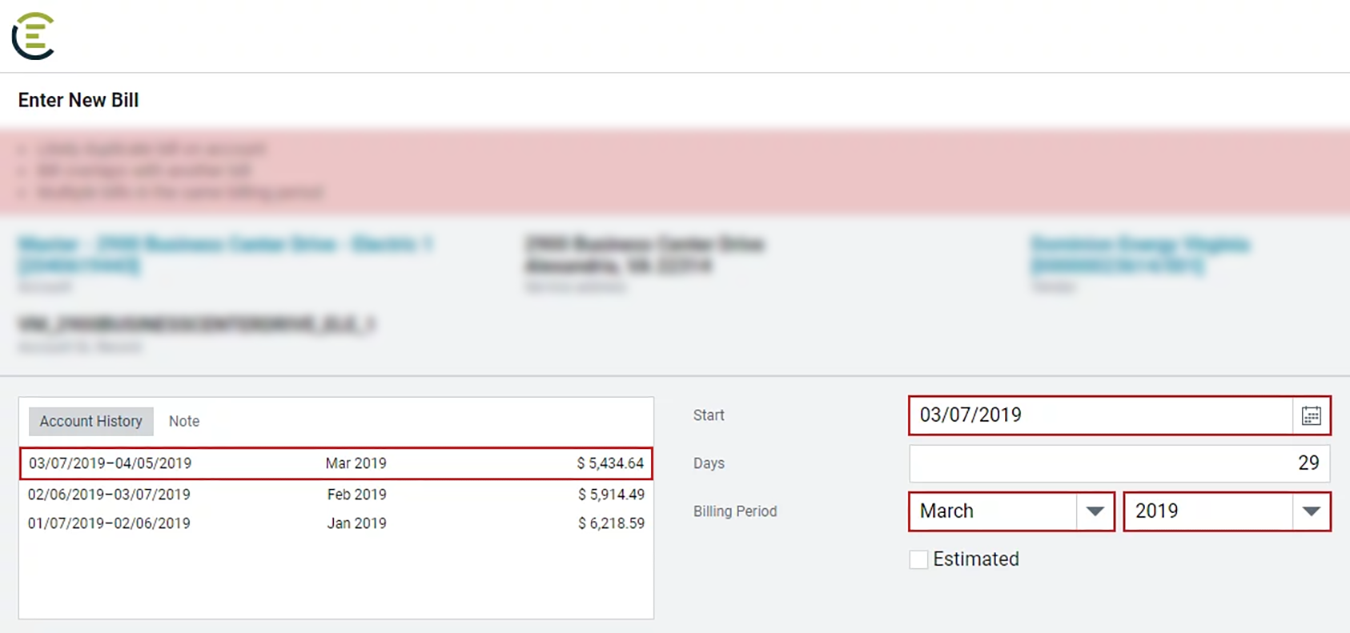1350x633 pixels.
Task: Click the $ 5,914.49 amount
Action: point(610,494)
